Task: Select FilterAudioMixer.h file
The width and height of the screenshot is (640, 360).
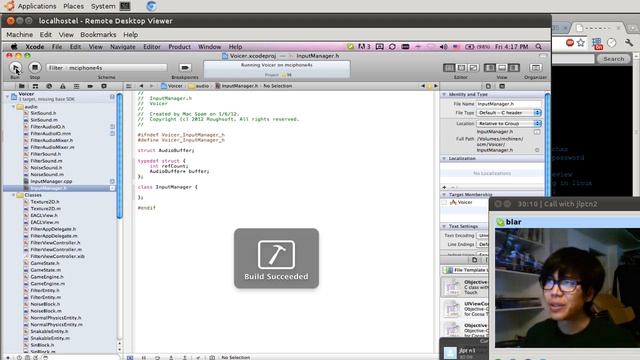Action: [51, 140]
